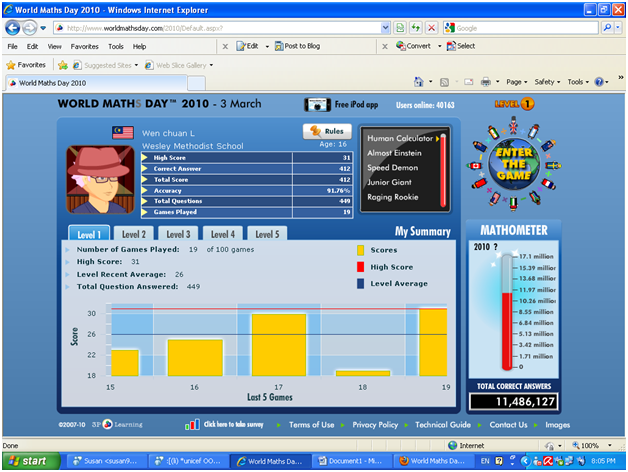This screenshot has height=472, width=628.
Task: Click the Convert toolbar button
Action: pos(413,46)
